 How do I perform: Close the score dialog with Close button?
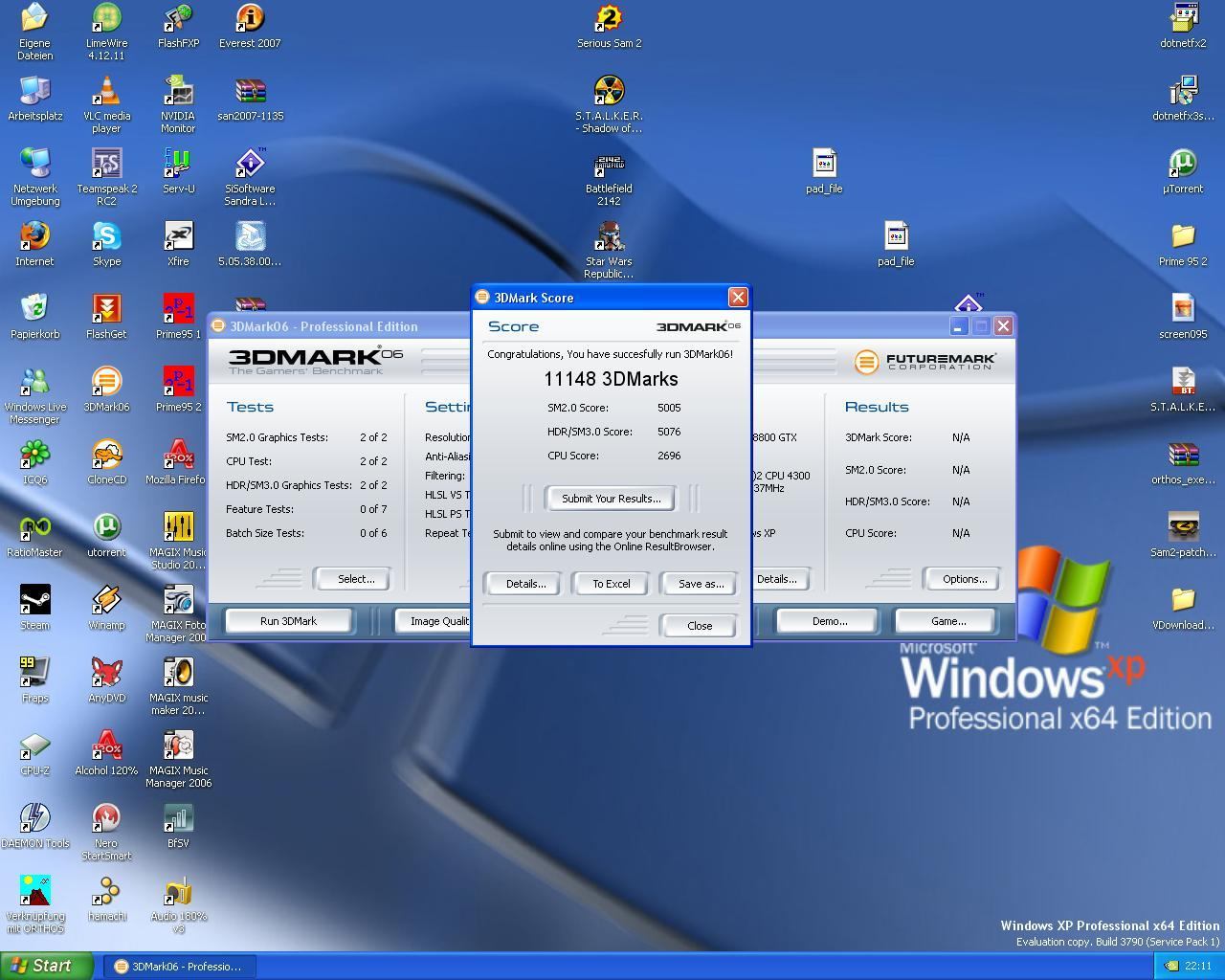coord(700,626)
